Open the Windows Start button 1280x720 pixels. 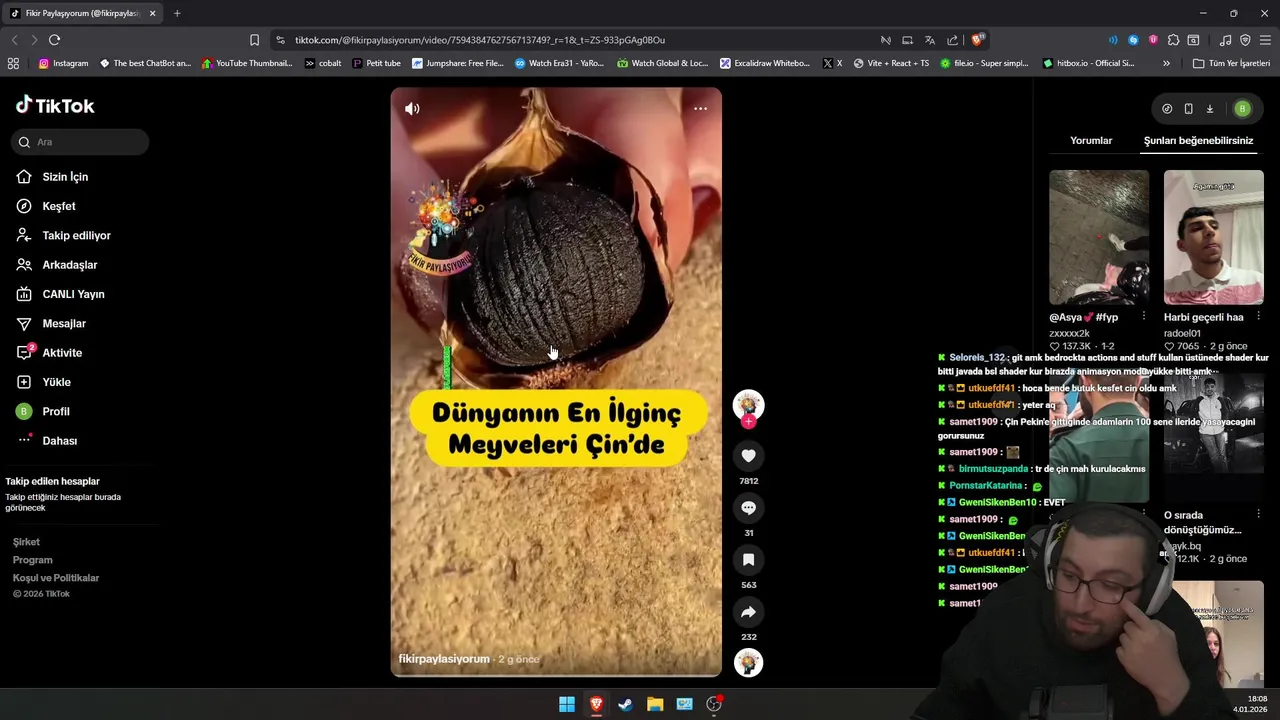coord(567,704)
